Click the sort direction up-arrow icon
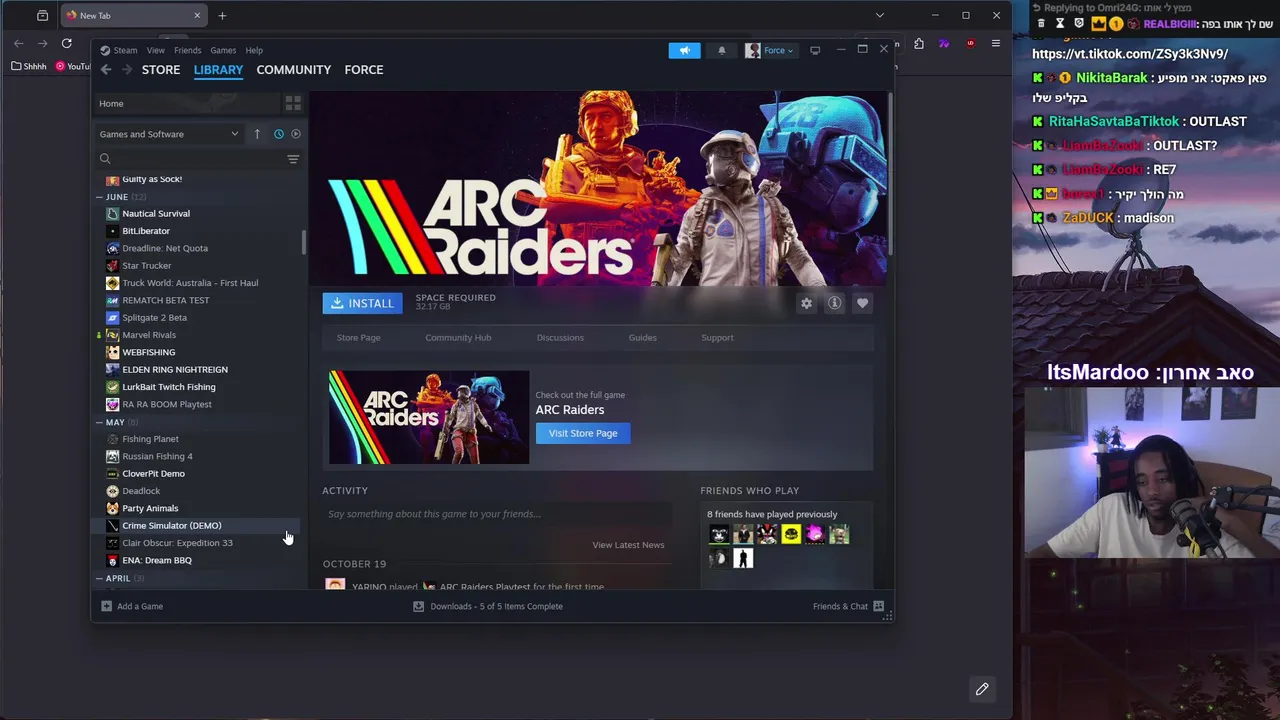Screen dimensions: 1280x720 pos(257,134)
